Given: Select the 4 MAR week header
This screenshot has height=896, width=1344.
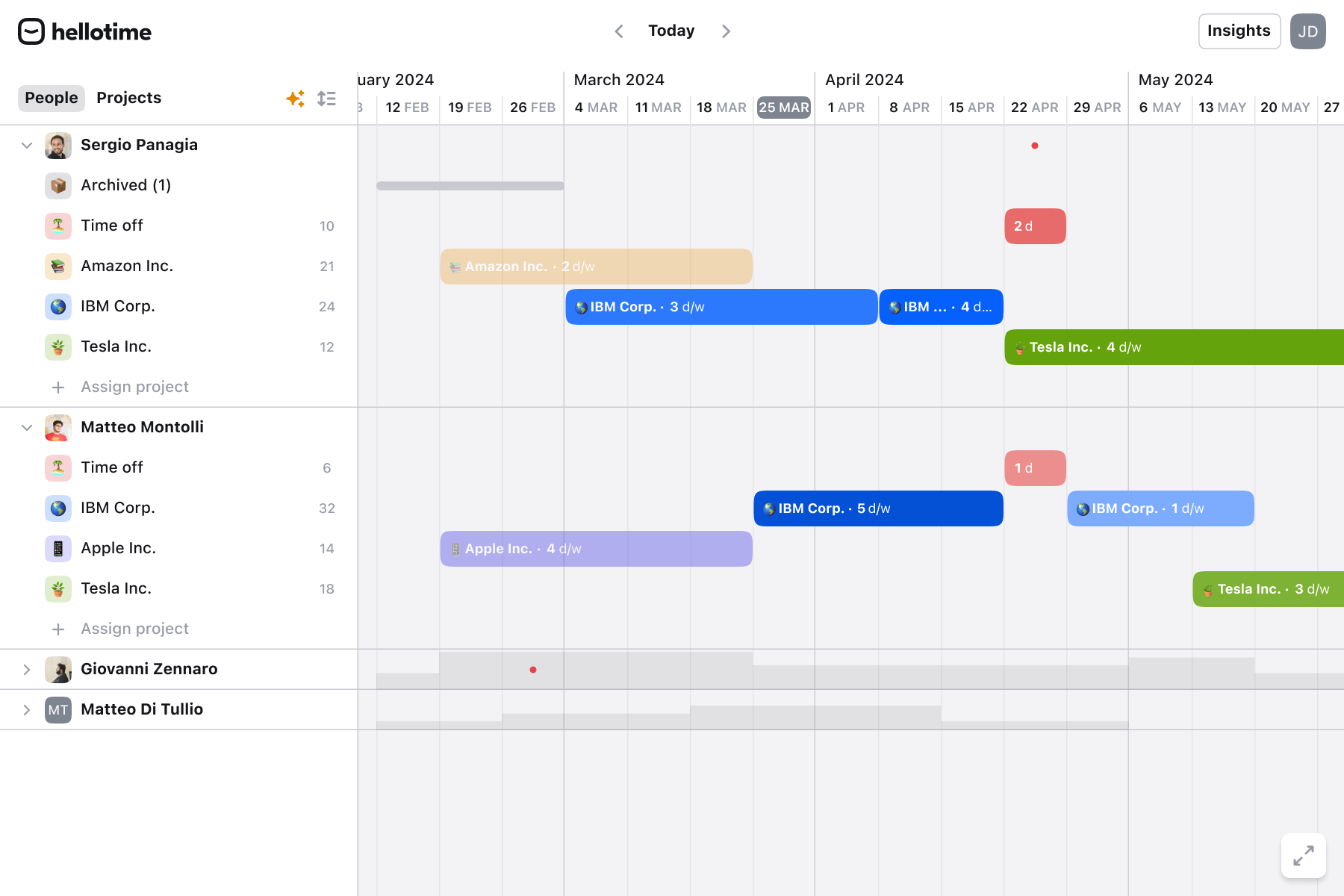Looking at the screenshot, I should [x=596, y=108].
